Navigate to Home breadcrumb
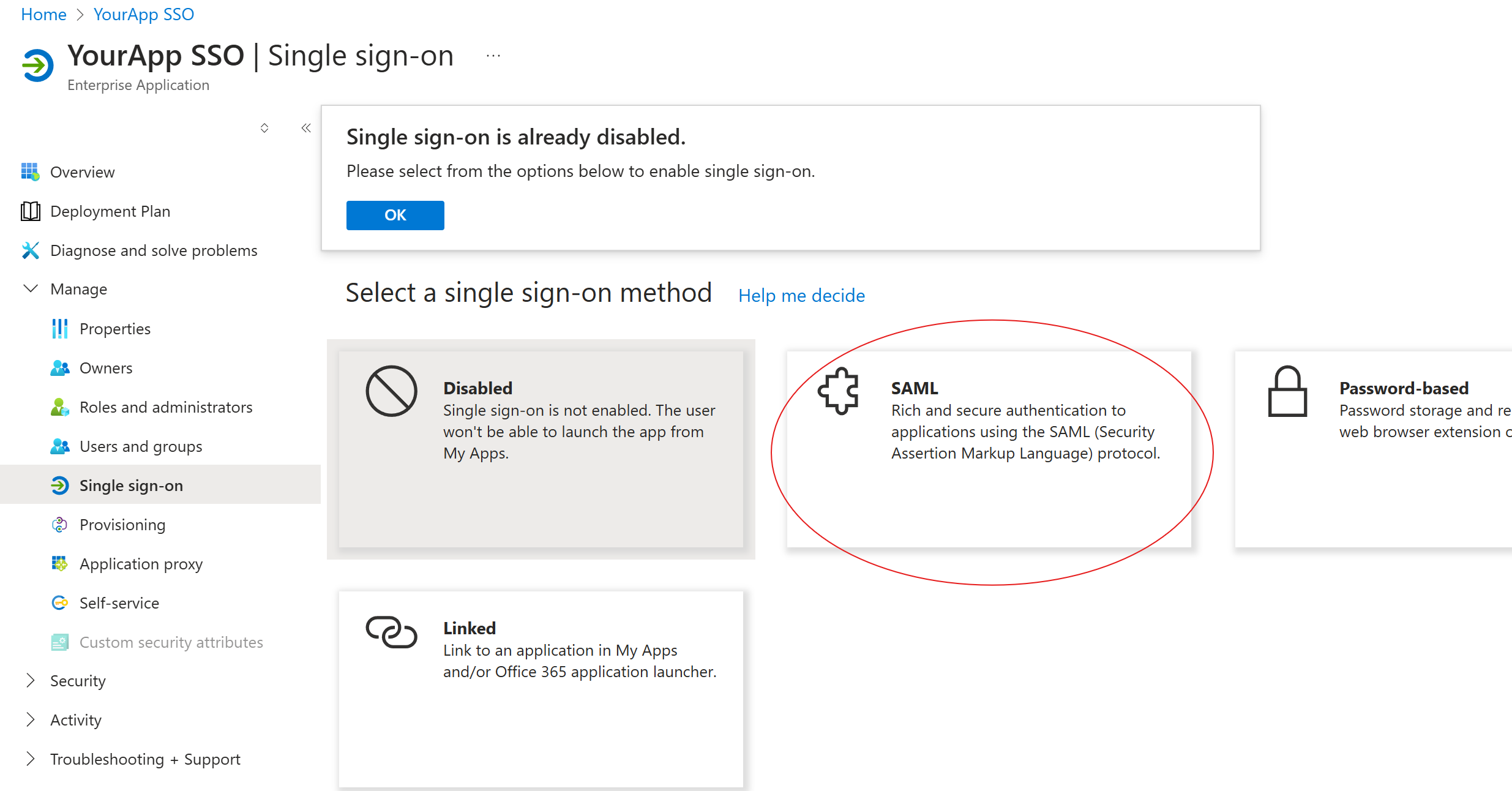 pyautogui.click(x=43, y=14)
